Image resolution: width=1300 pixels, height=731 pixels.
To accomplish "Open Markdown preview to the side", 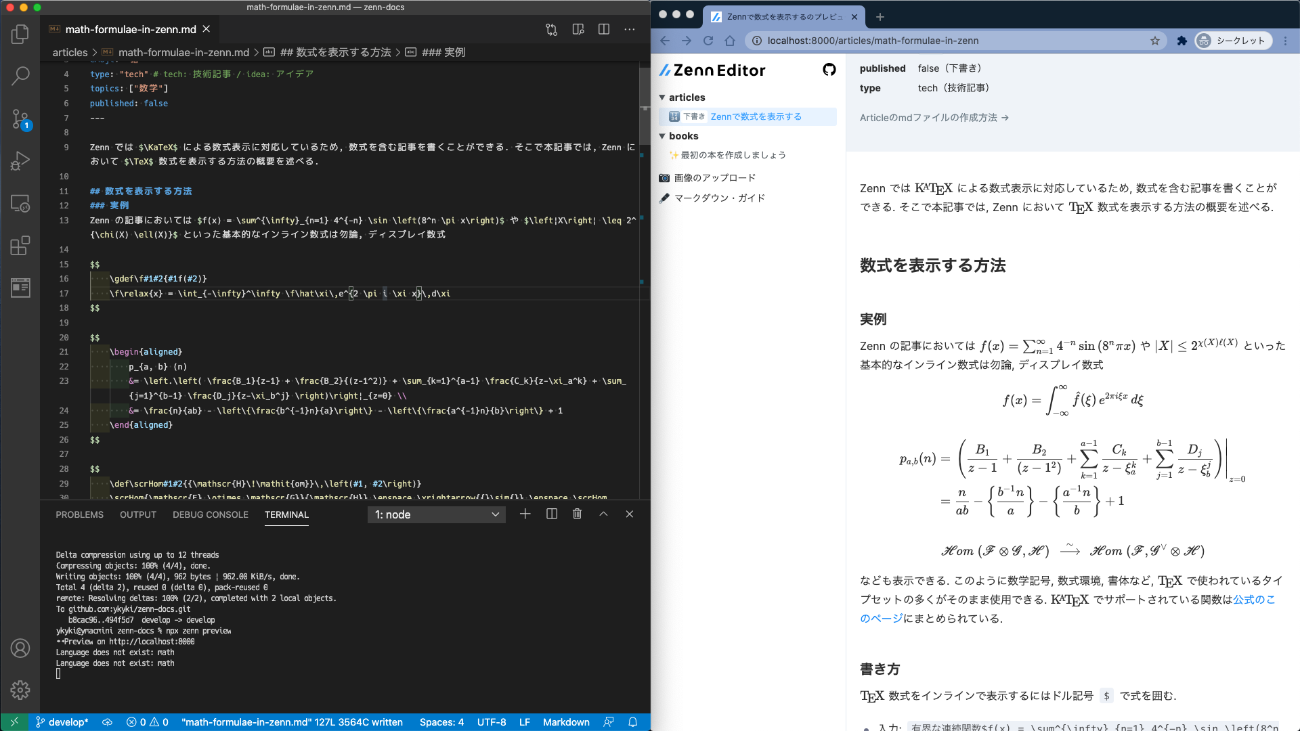I will pyautogui.click(x=577, y=30).
